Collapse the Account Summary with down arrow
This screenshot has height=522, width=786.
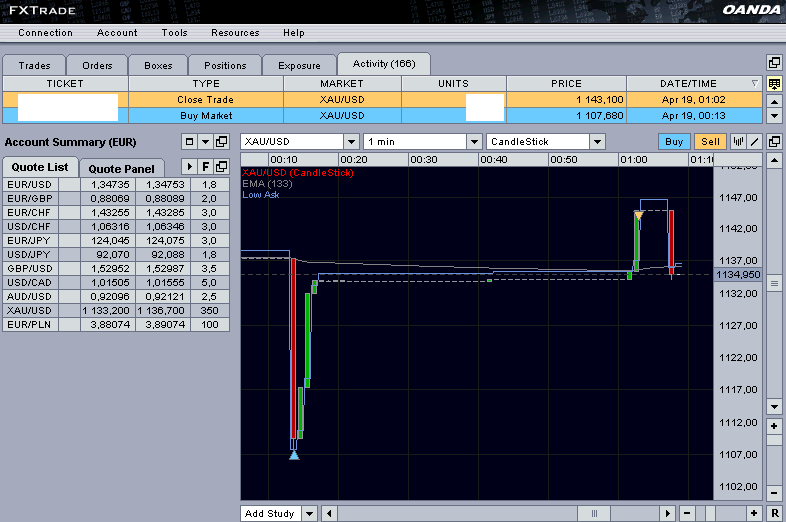(205, 142)
